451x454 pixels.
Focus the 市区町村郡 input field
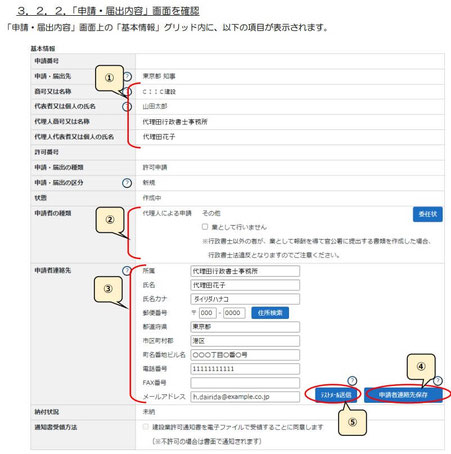[x=245, y=341]
